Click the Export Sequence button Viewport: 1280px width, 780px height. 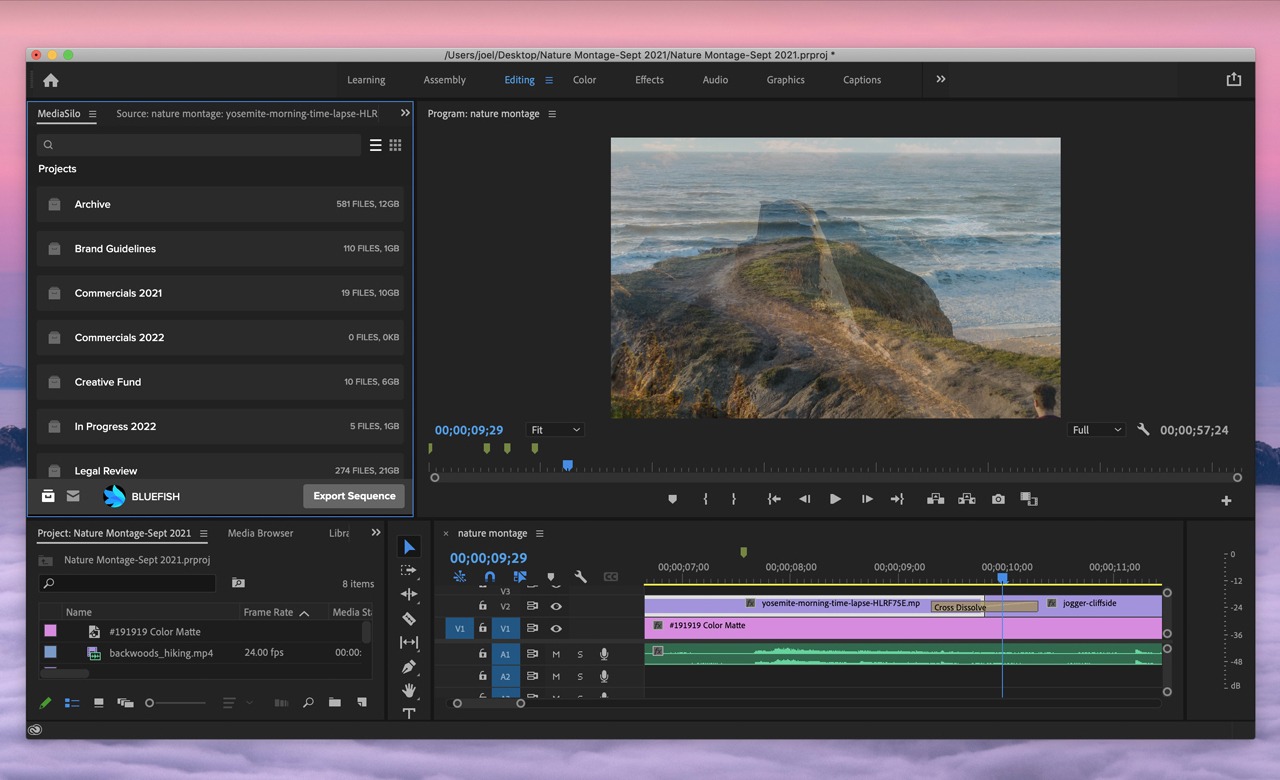tap(354, 496)
